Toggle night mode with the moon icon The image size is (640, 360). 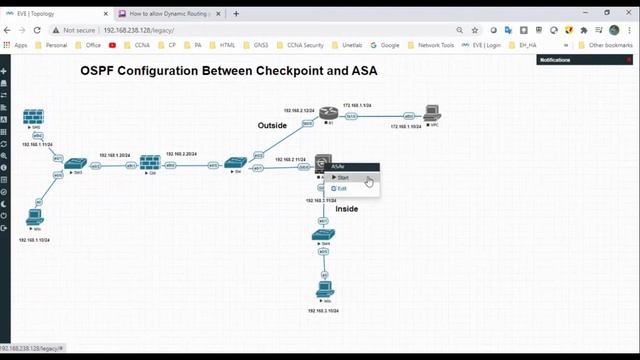coord(4,204)
